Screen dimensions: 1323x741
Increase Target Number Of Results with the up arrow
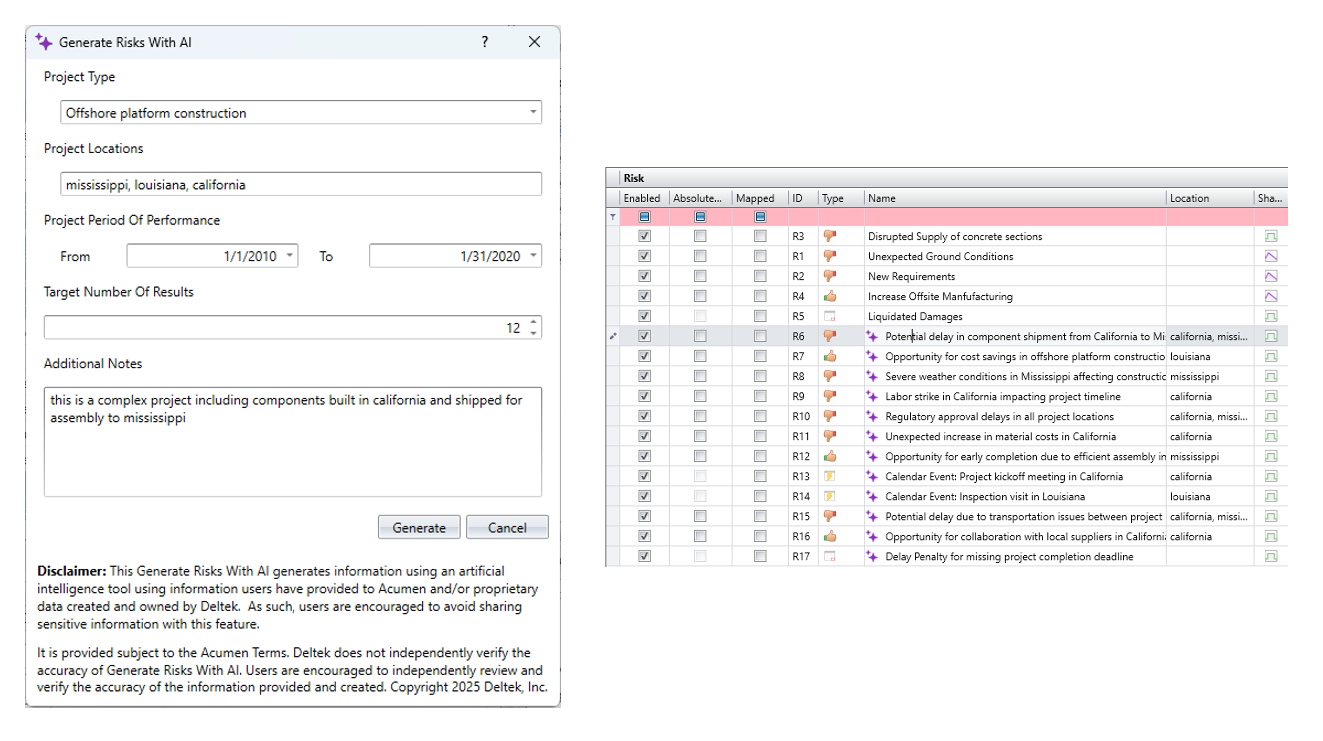pos(533,321)
